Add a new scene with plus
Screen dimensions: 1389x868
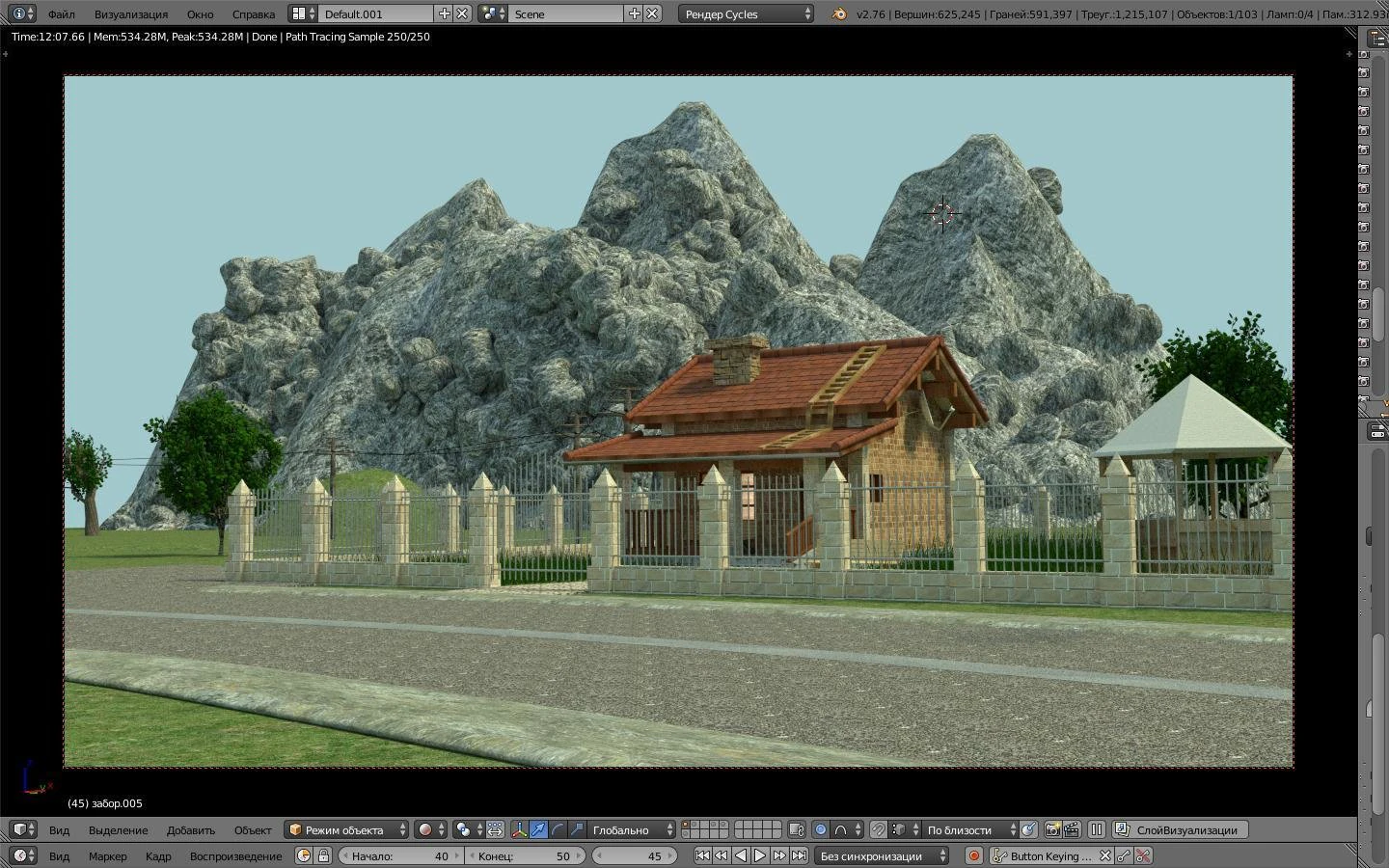[x=634, y=14]
